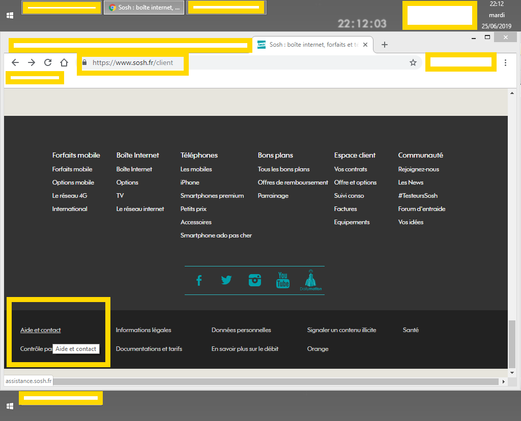This screenshot has width=521, height=421.
Task: Open the taskbar clock showing 22:12 mardi
Action: pos(497,15)
